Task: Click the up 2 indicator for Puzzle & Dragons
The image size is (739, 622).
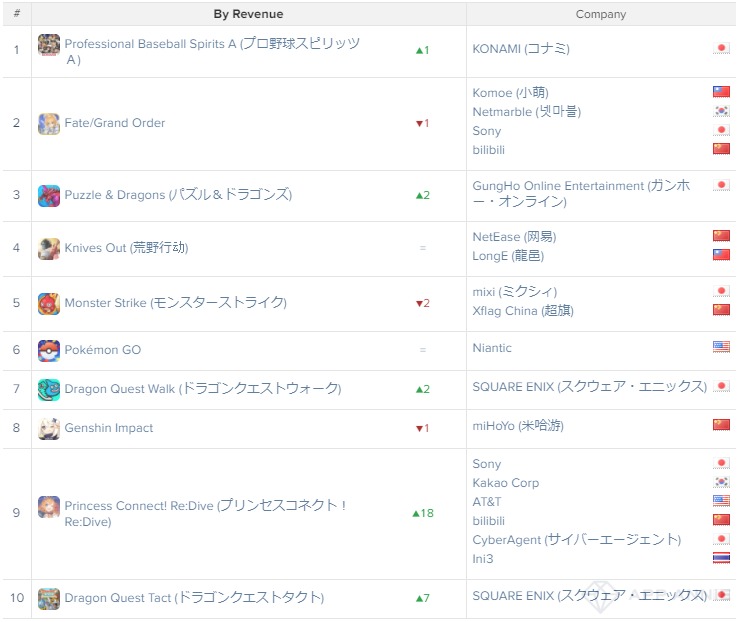Action: (x=423, y=195)
